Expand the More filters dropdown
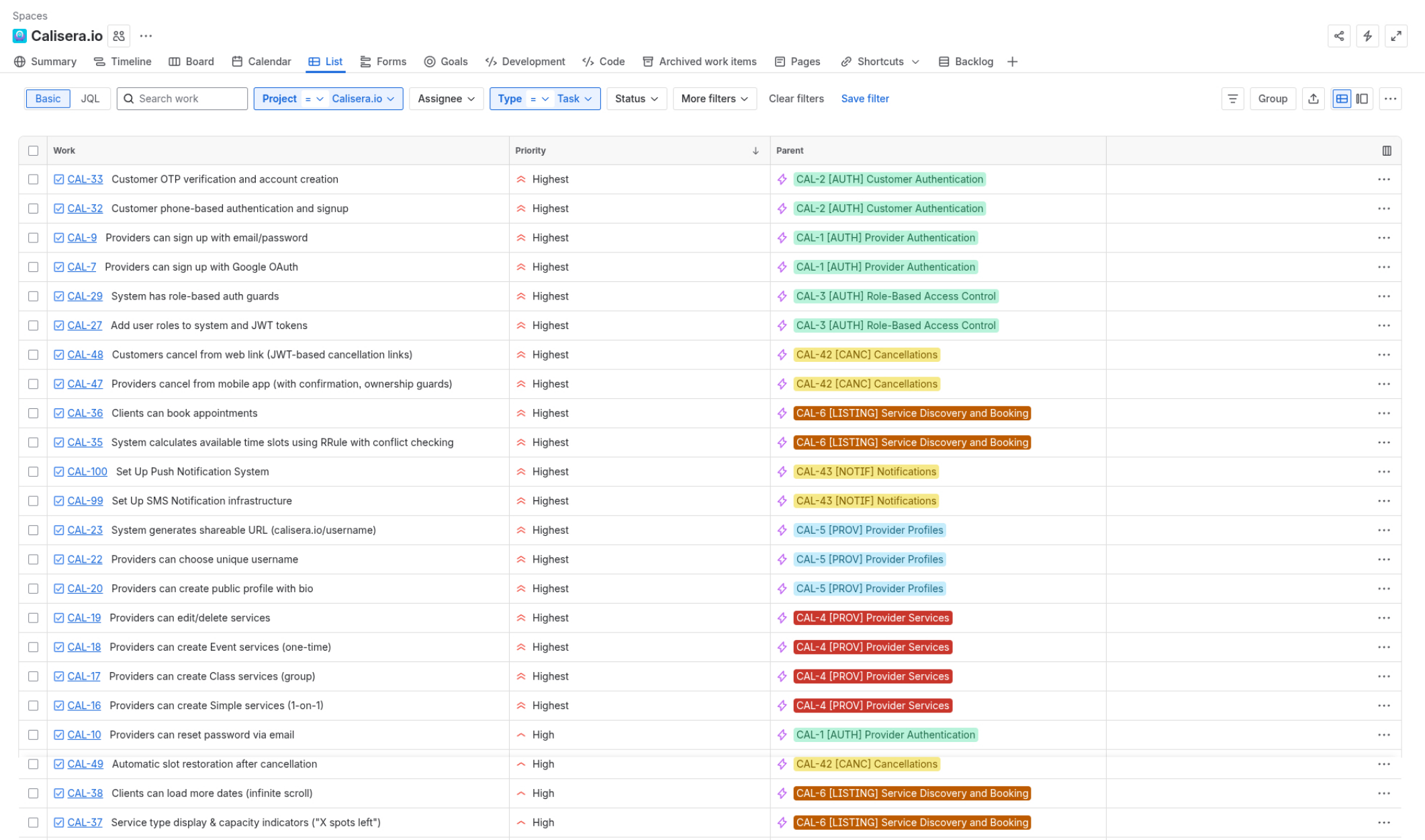The width and height of the screenshot is (1425, 840). [714, 99]
